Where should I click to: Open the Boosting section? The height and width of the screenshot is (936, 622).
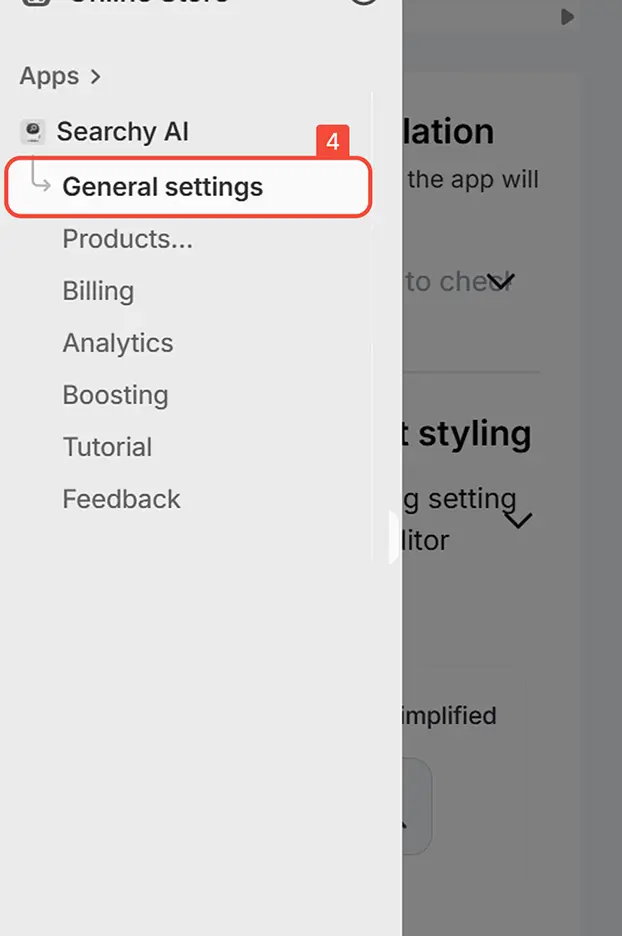[115, 395]
